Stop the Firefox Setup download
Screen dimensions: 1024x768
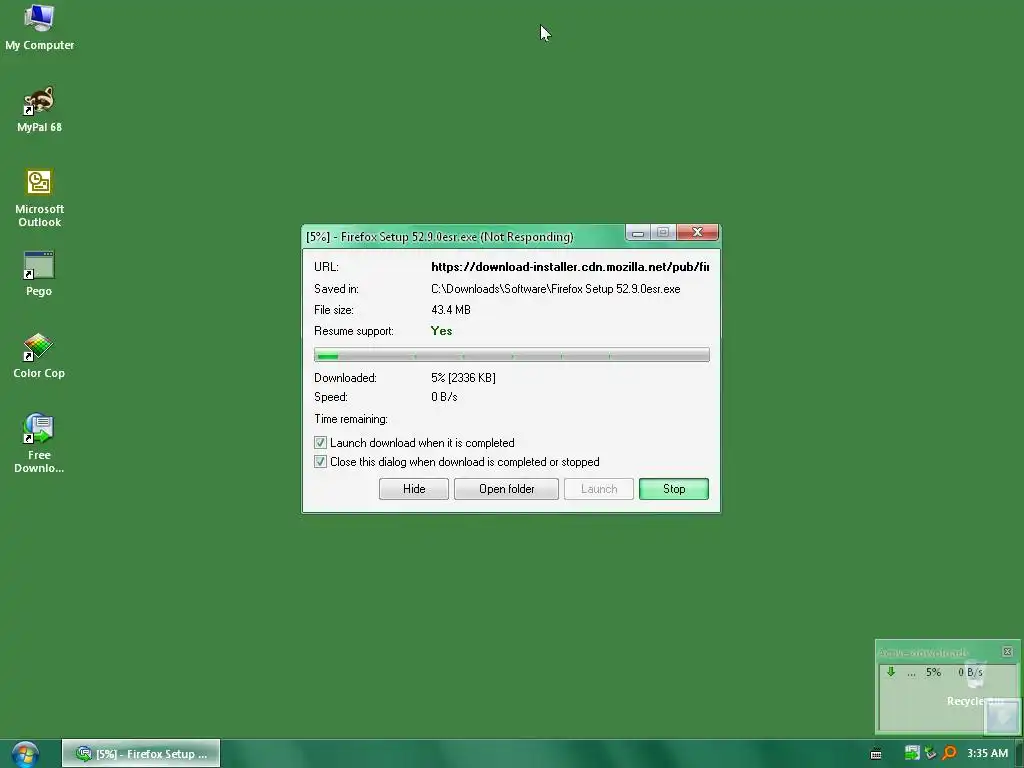(674, 489)
